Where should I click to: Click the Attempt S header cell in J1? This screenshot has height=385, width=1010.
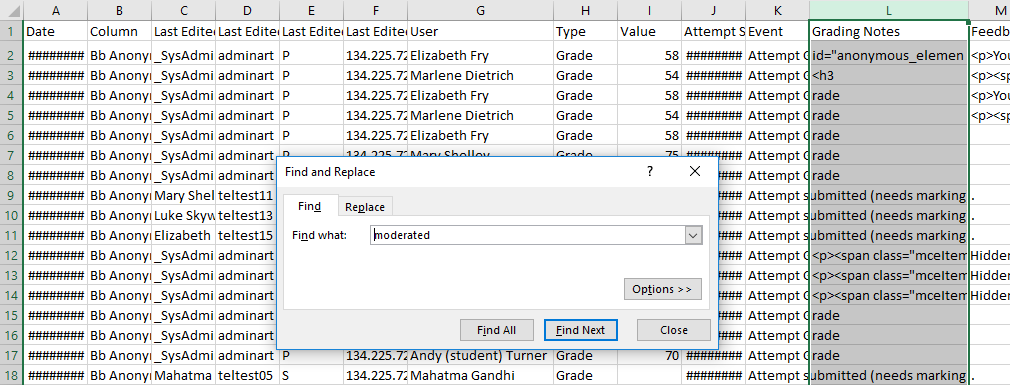(x=714, y=32)
